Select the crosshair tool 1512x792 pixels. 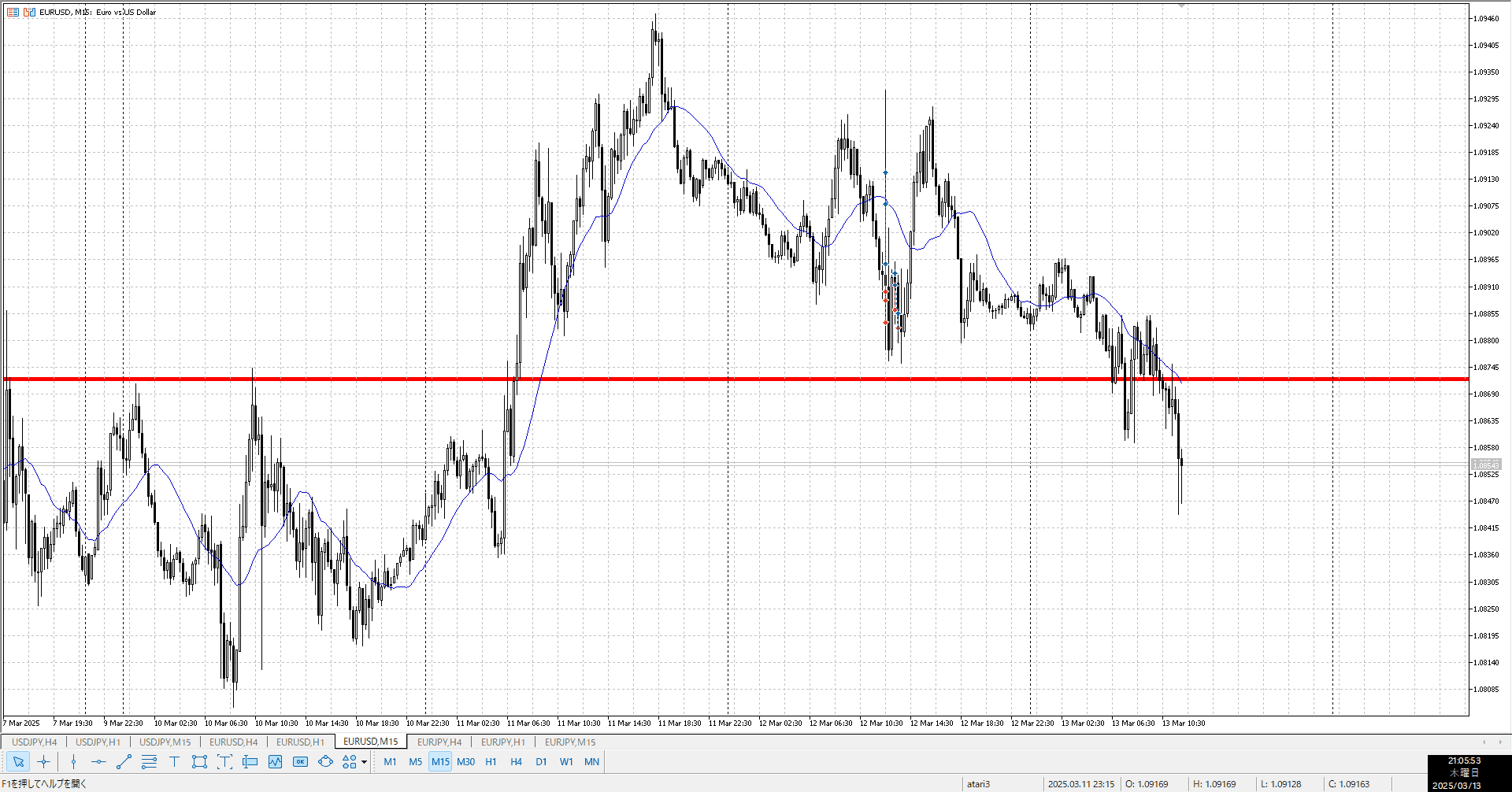(44, 761)
